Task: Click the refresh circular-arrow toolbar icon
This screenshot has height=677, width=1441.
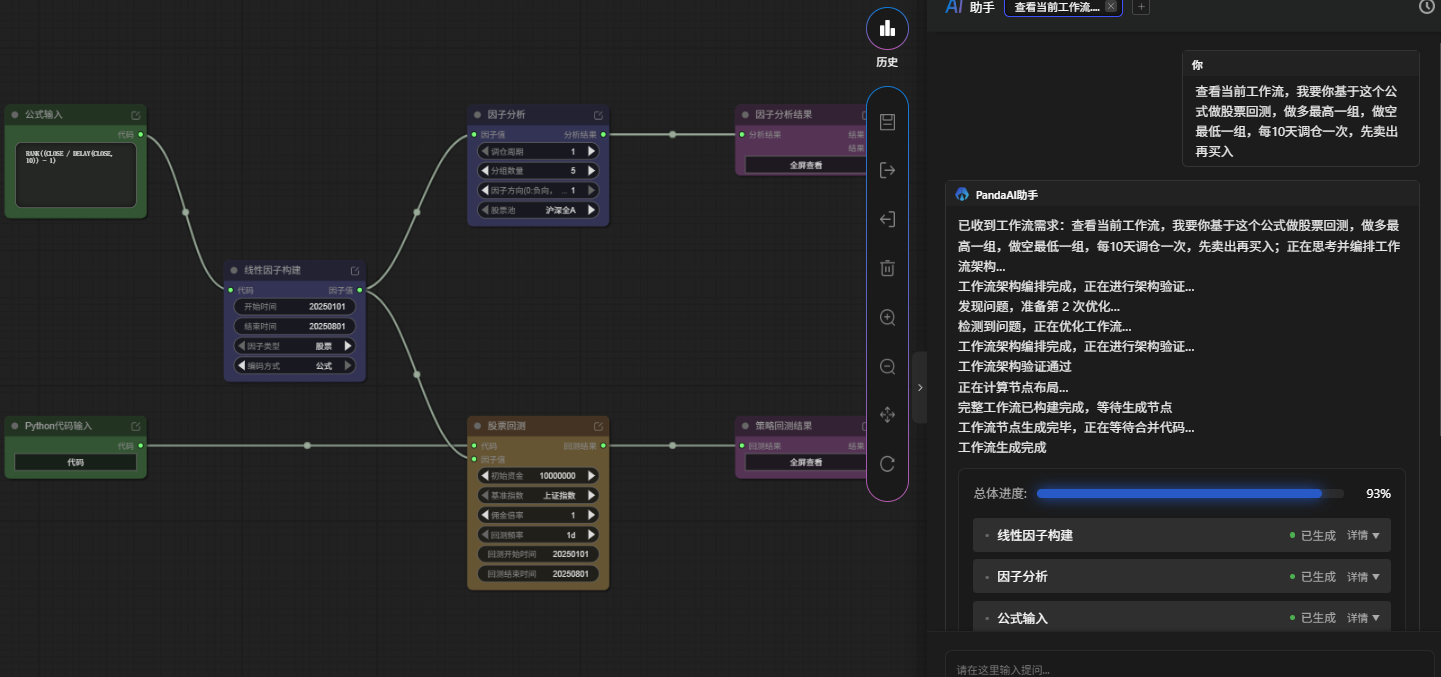Action: pos(887,463)
